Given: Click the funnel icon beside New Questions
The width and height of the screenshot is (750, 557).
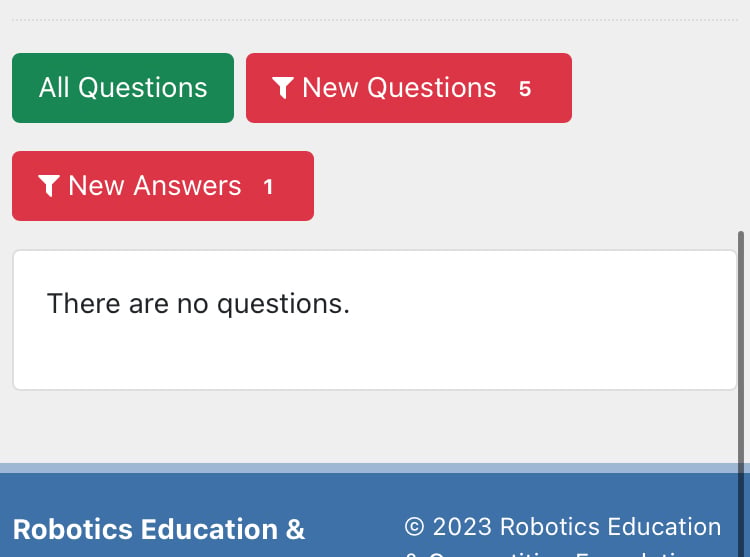Looking at the screenshot, I should point(283,88).
